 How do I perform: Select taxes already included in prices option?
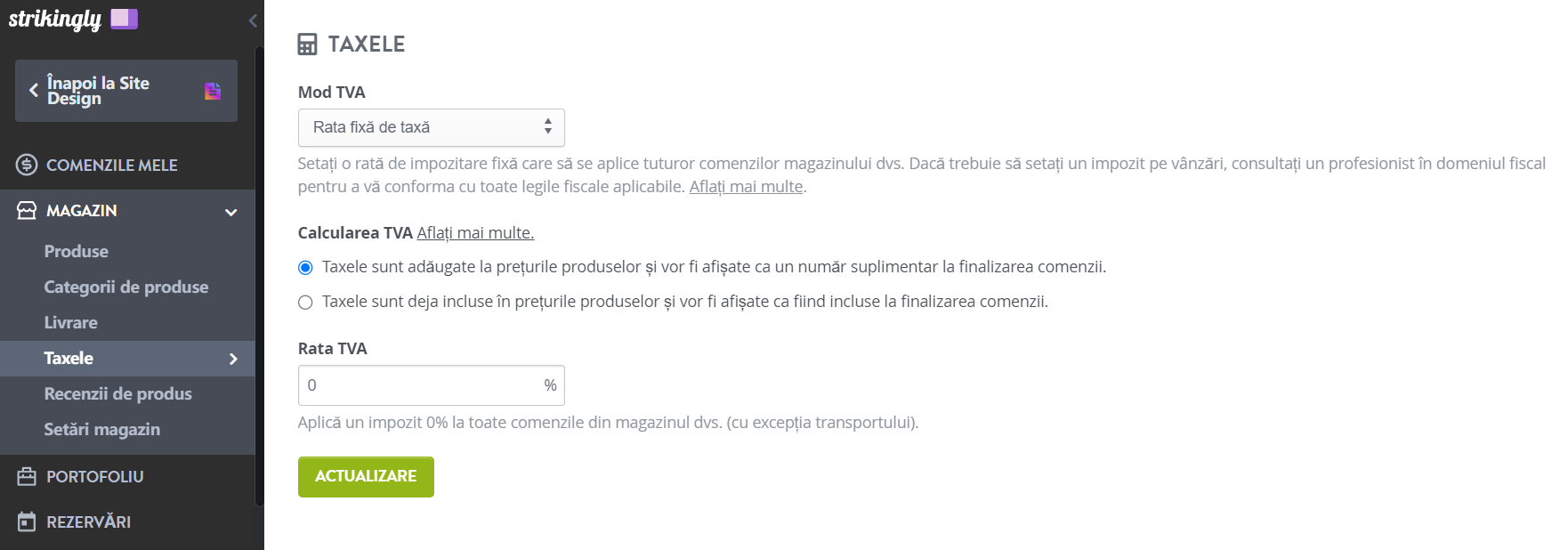pyautogui.click(x=305, y=302)
